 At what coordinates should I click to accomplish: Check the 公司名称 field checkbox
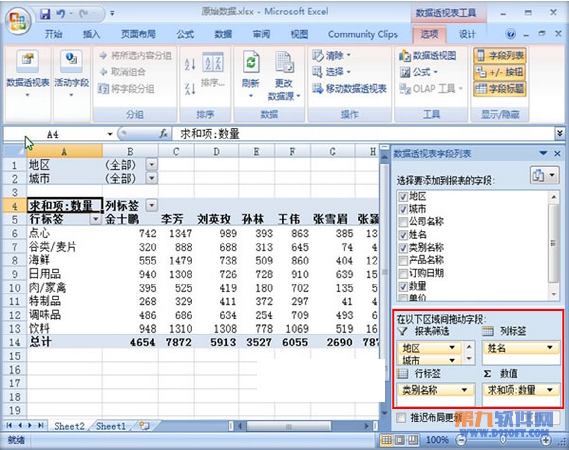tap(403, 222)
